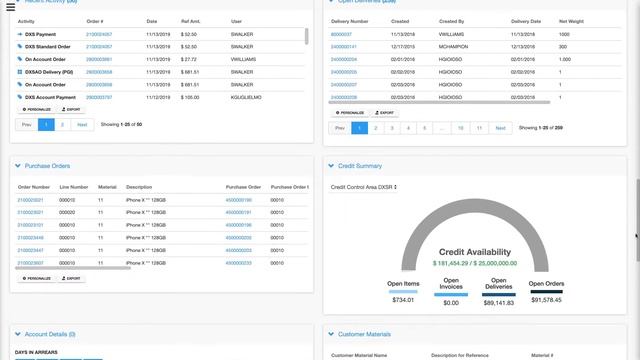Personalize the Open Deliveries table

tap(350, 113)
